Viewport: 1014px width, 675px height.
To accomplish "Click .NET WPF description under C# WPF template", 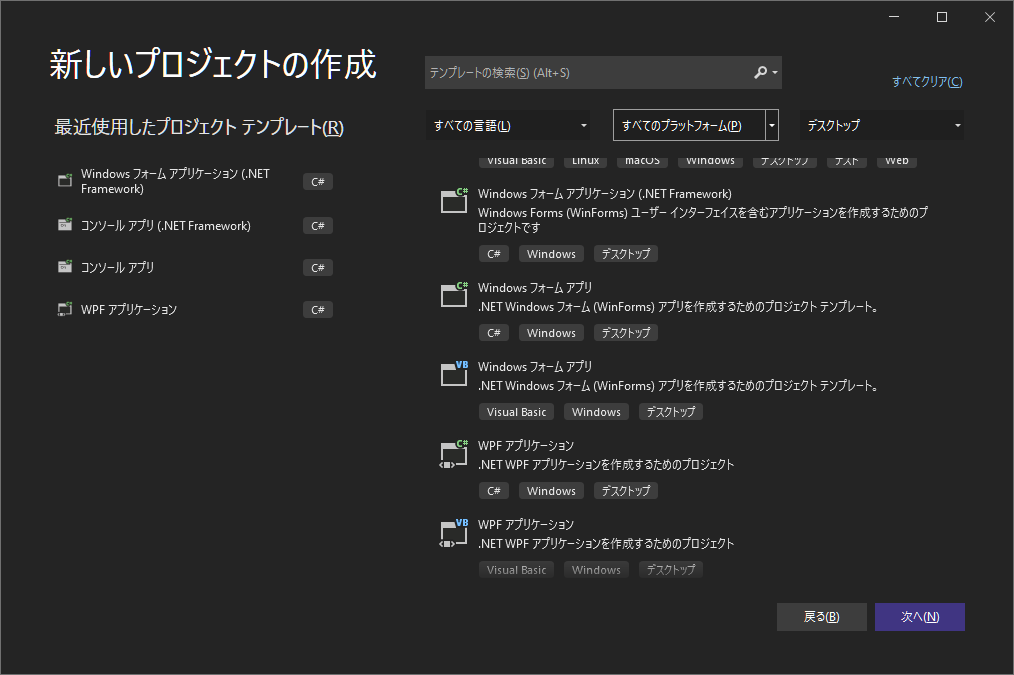I will click(606, 464).
